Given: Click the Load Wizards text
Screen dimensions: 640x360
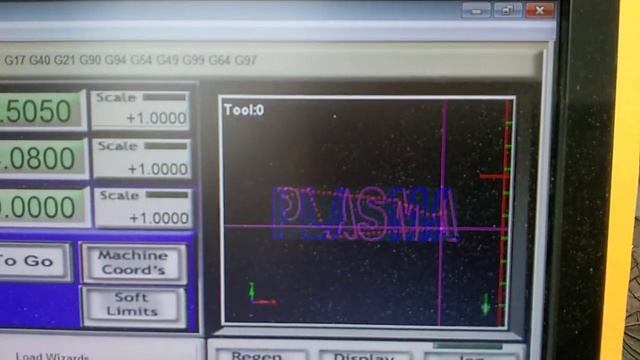Looking at the screenshot, I should pyautogui.click(x=52, y=356).
